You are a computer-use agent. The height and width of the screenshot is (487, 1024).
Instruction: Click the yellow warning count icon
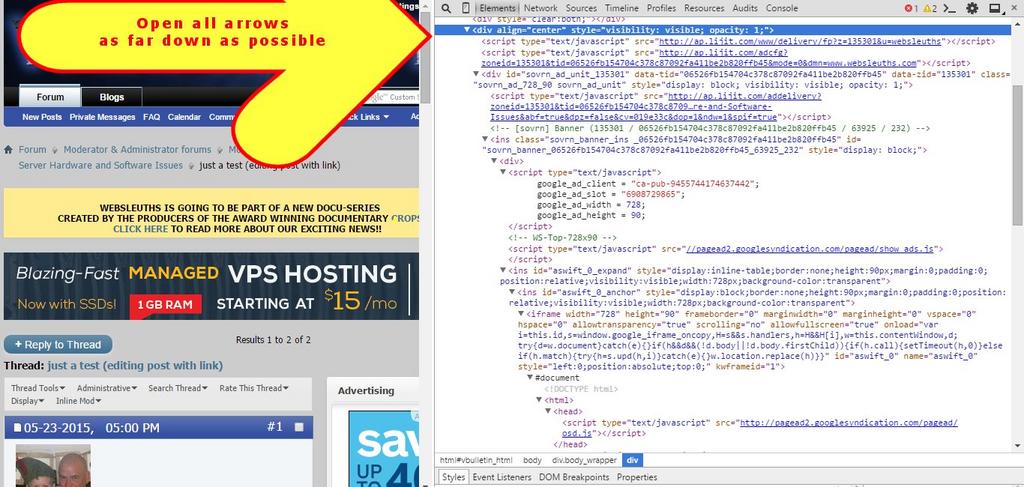(x=929, y=8)
